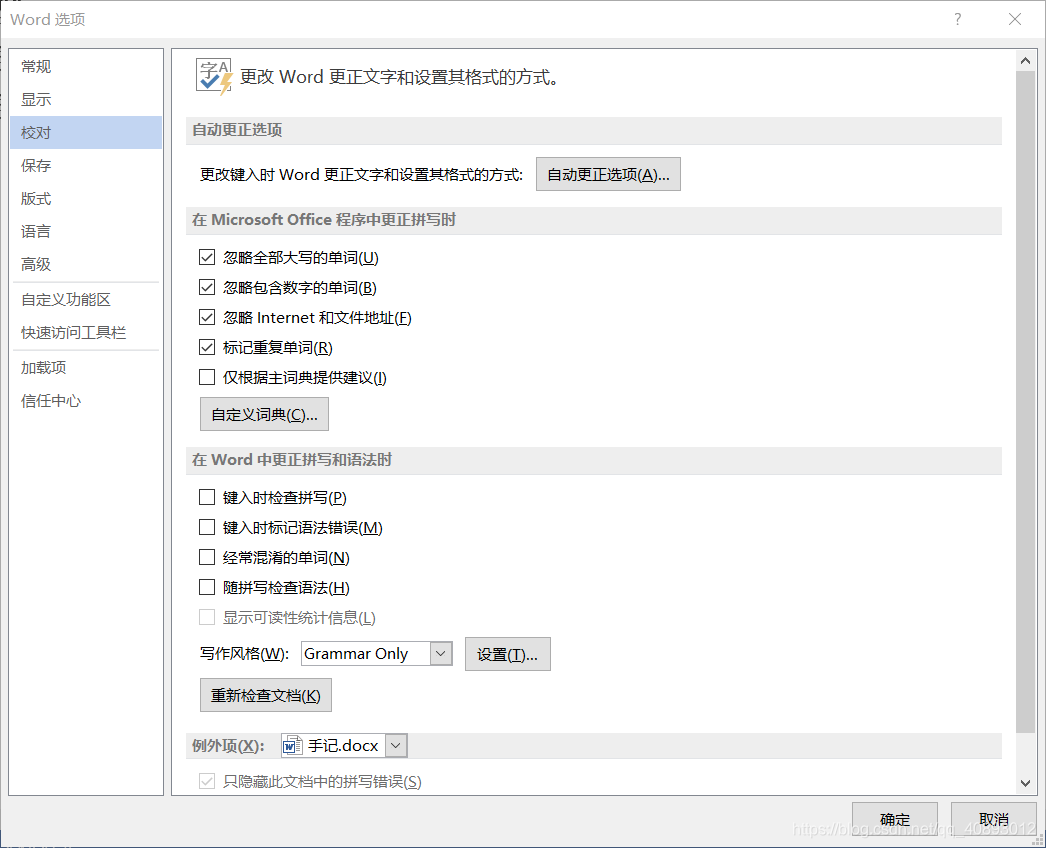
Task: Click the scrollbar down arrow
Action: point(1025,783)
